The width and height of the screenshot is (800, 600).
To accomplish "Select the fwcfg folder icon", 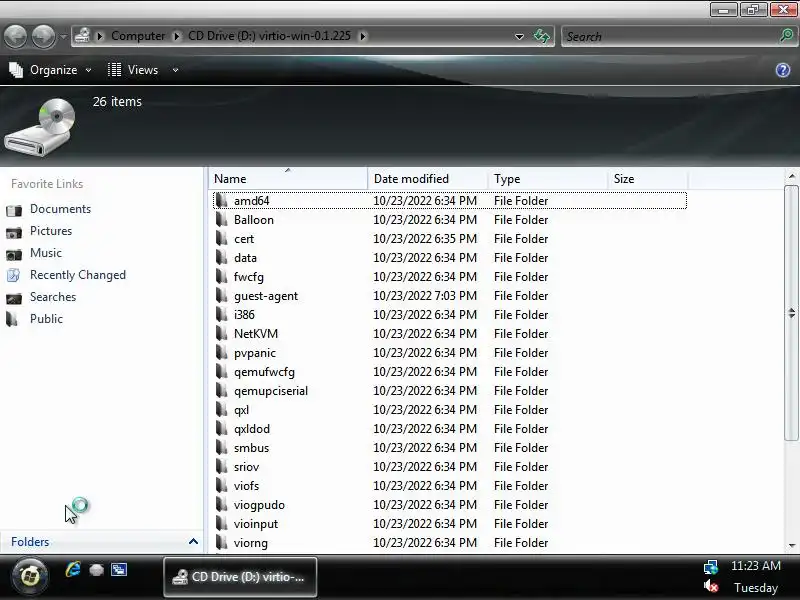I will click(221, 277).
